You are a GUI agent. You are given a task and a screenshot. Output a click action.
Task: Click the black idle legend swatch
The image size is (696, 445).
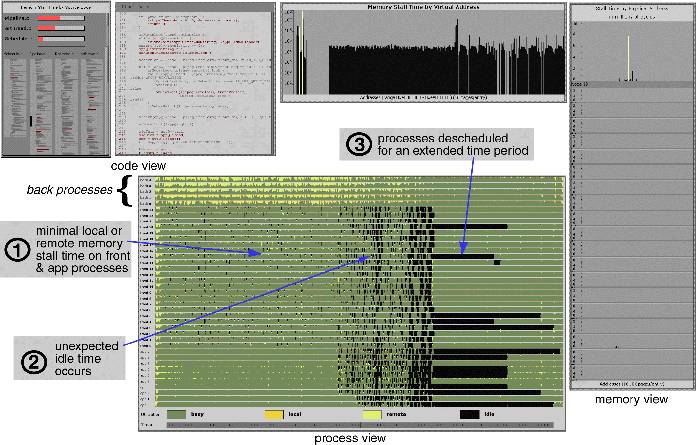click(x=470, y=414)
